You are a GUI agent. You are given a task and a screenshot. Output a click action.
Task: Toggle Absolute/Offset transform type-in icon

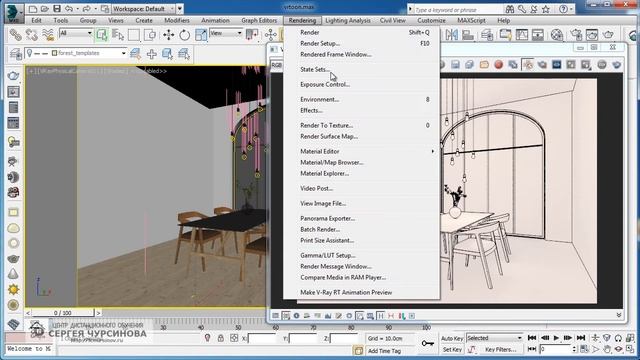click(x=234, y=338)
